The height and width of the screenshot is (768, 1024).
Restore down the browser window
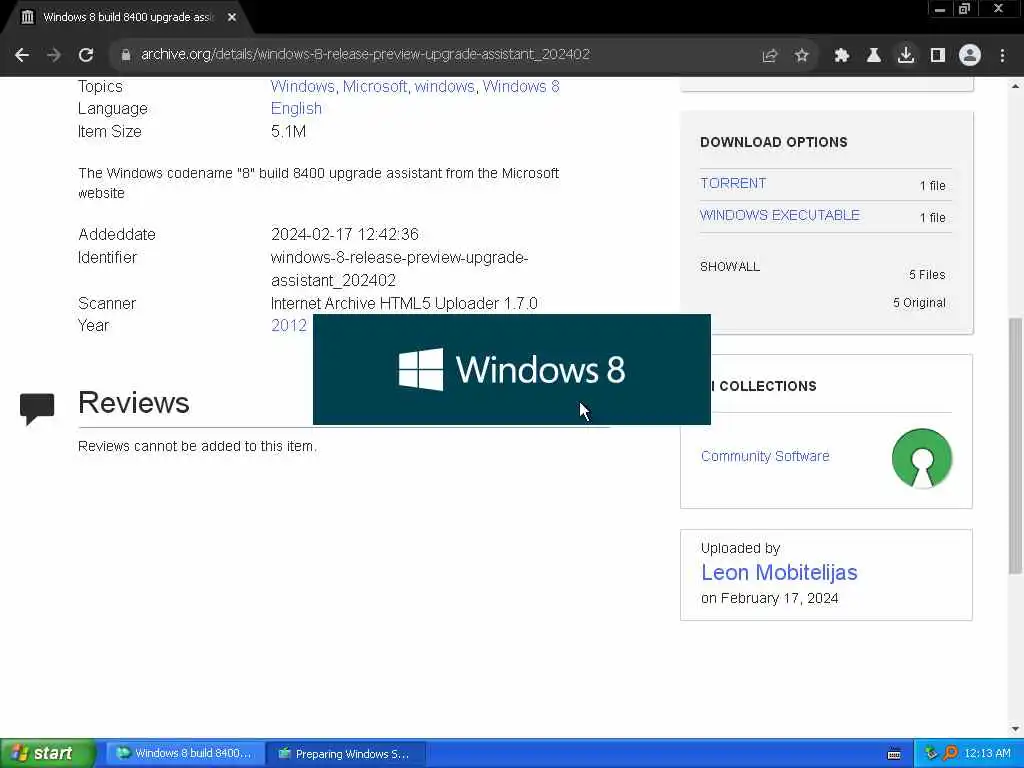(964, 9)
